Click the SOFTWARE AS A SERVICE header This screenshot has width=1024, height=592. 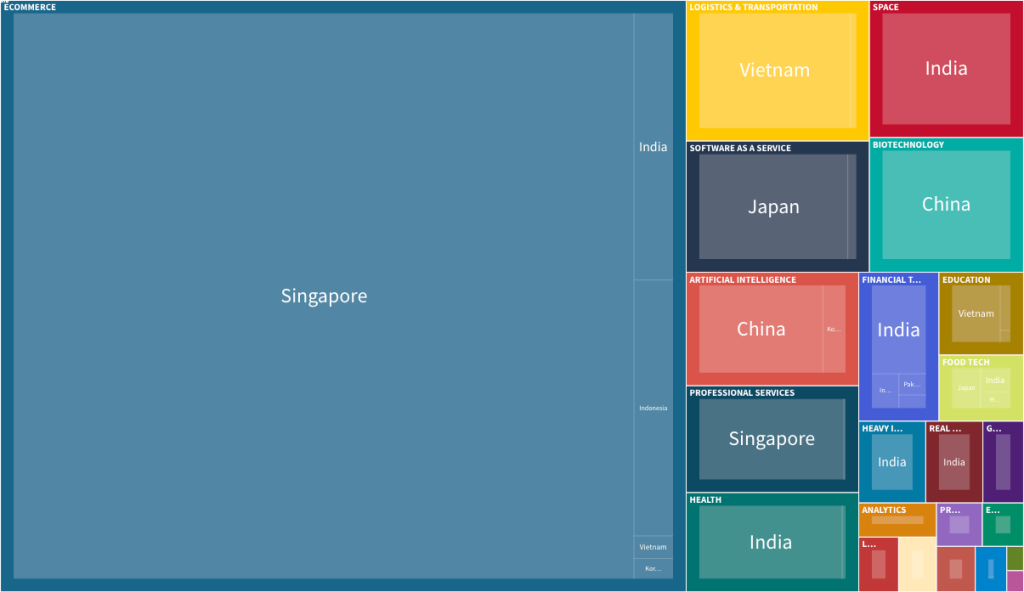click(x=740, y=148)
